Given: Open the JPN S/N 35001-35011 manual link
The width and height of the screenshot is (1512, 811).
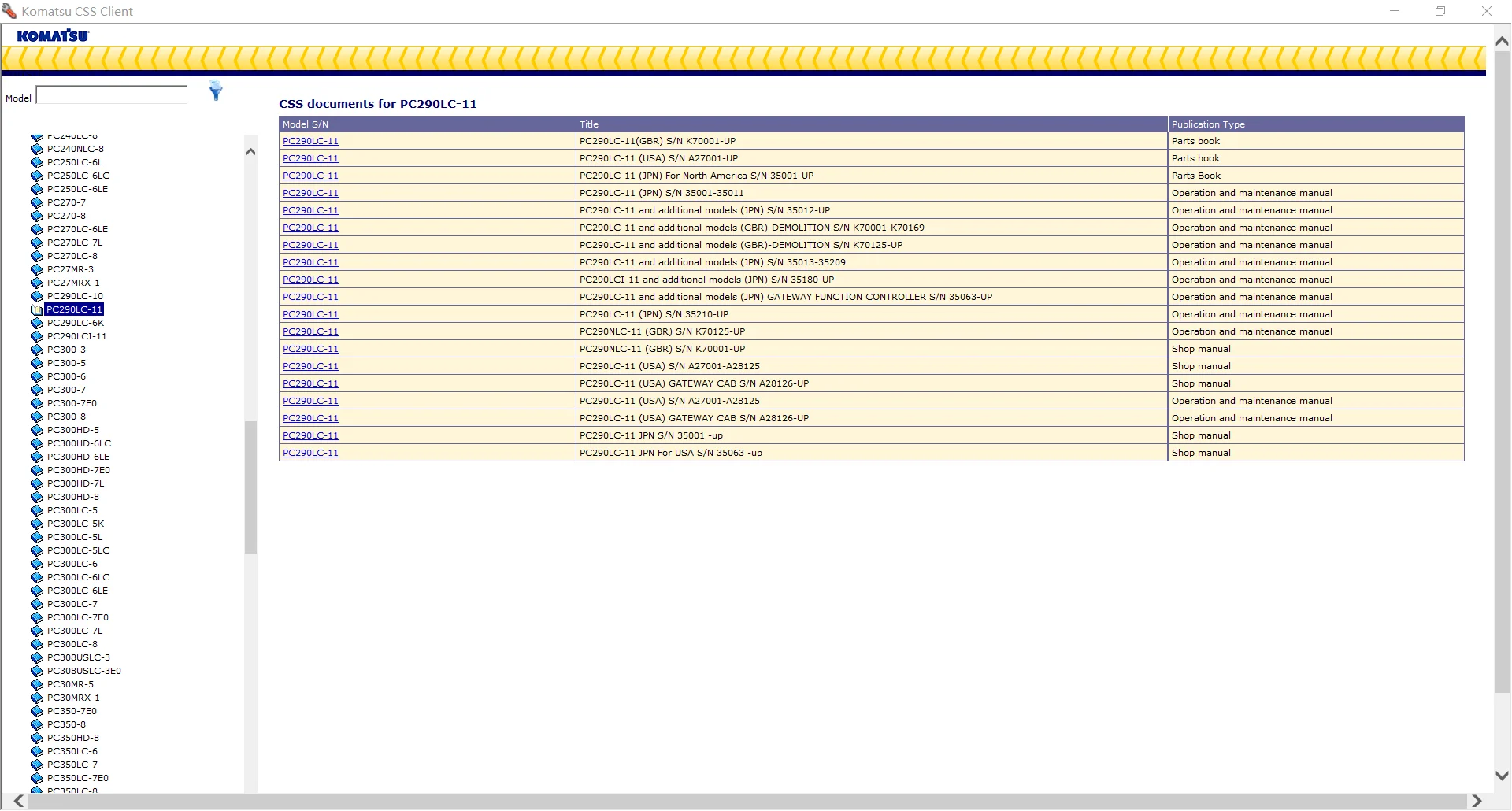Looking at the screenshot, I should 310,193.
